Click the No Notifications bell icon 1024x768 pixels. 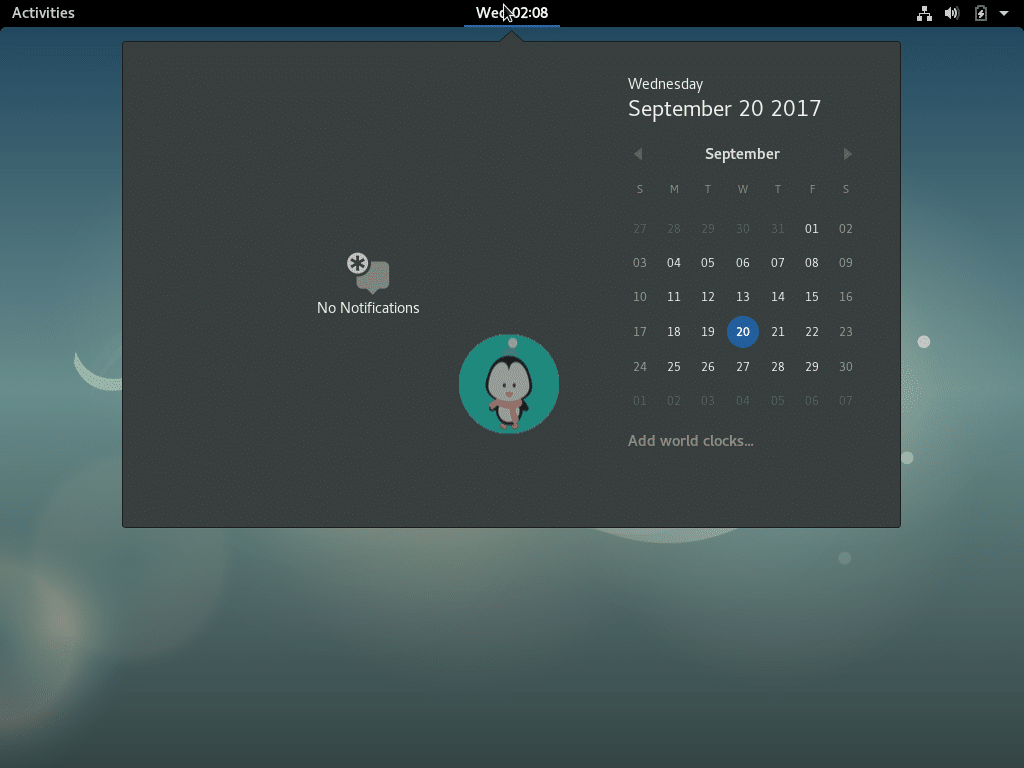click(x=368, y=271)
